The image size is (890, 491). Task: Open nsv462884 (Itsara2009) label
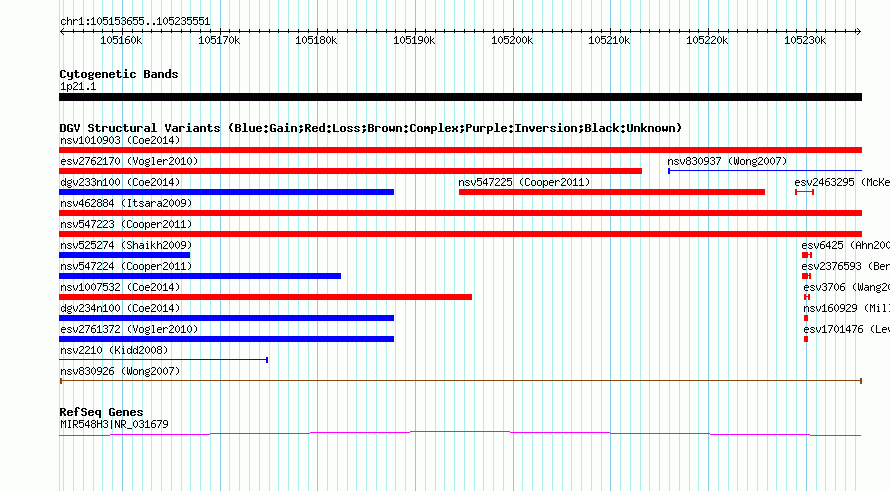click(126, 203)
